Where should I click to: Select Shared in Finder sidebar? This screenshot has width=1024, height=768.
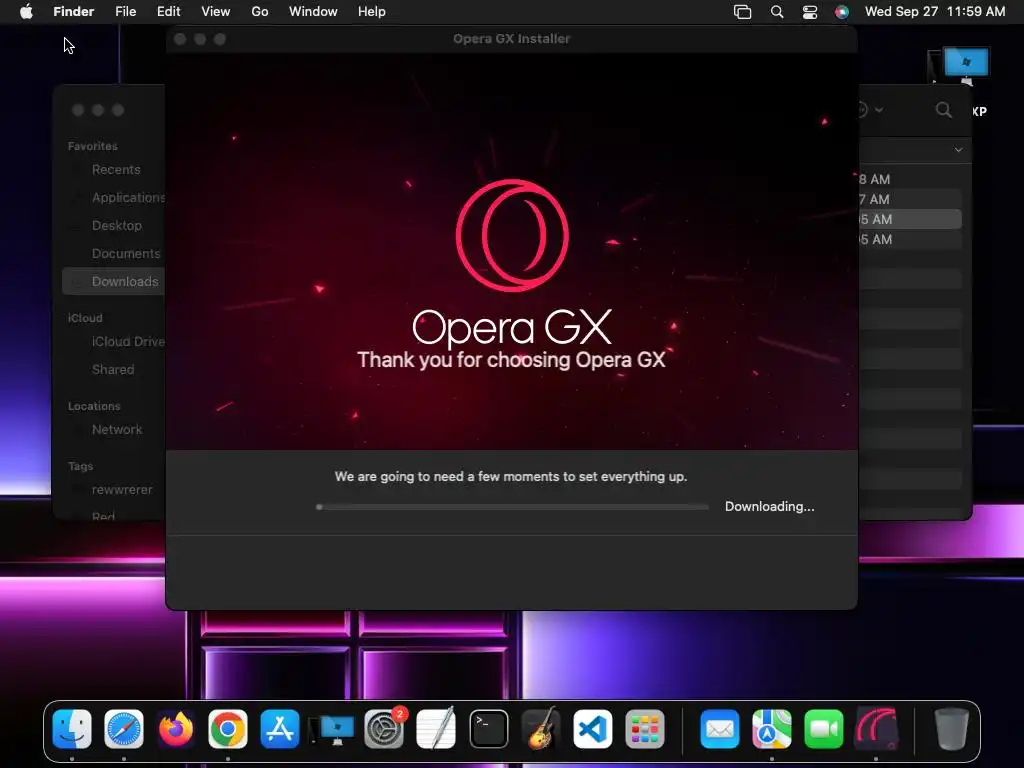(114, 370)
